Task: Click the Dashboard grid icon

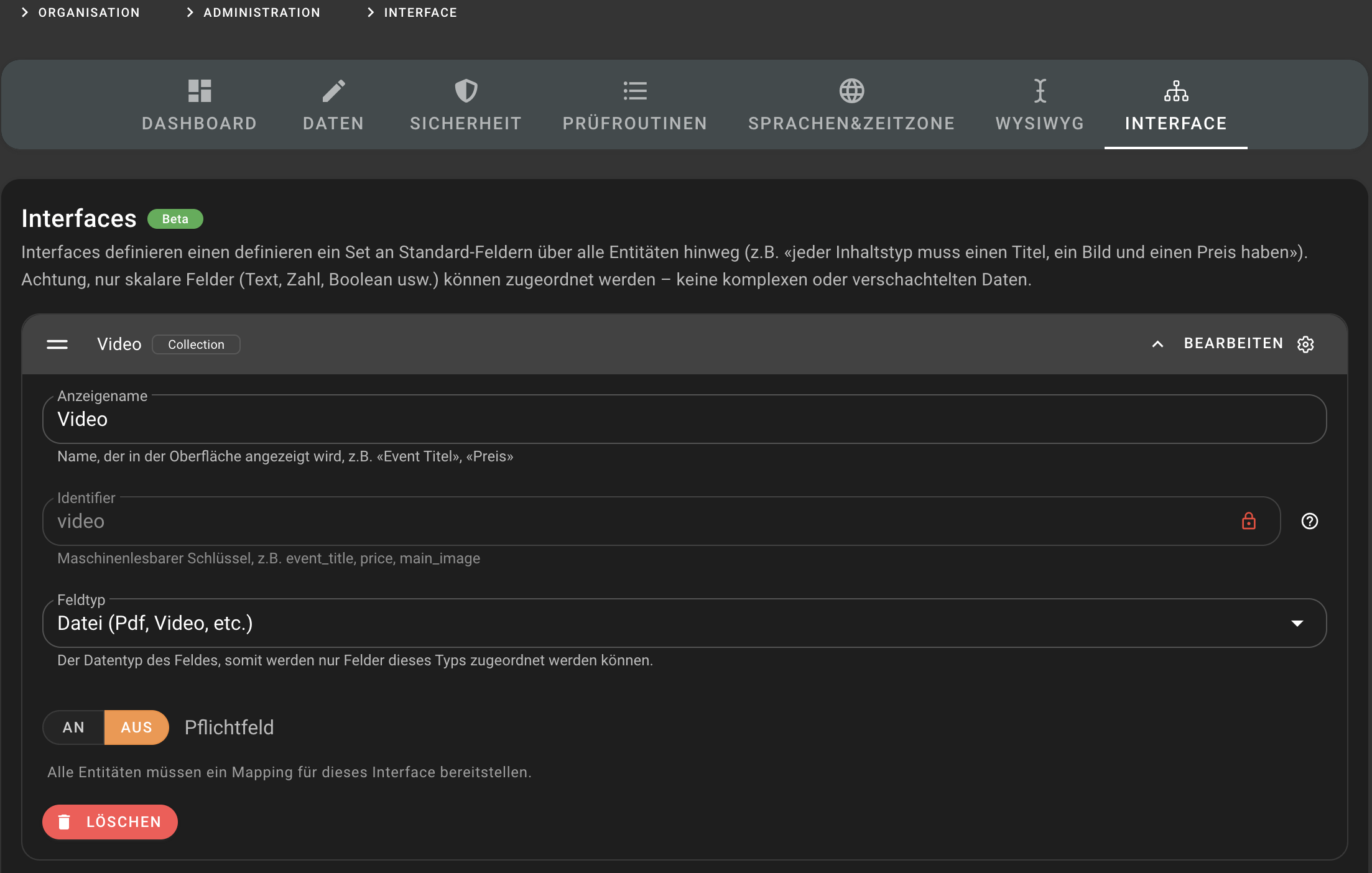Action: [200, 91]
